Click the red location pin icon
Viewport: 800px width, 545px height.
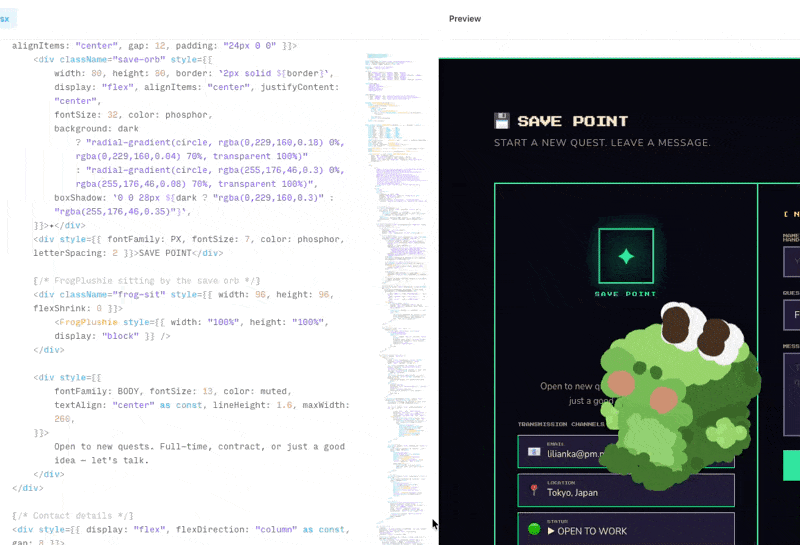[534, 490]
